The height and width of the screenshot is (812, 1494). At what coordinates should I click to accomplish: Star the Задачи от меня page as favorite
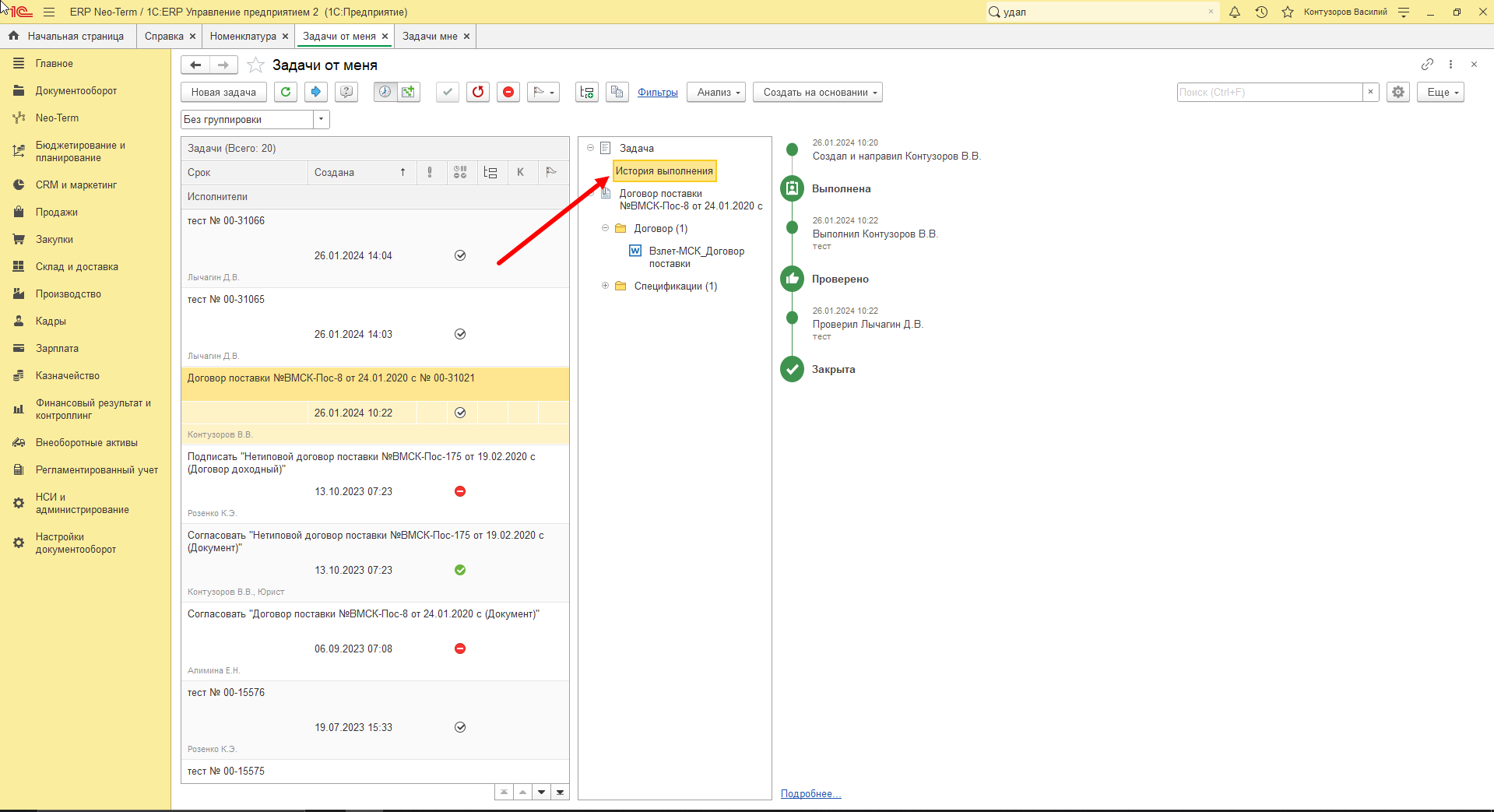tap(255, 65)
